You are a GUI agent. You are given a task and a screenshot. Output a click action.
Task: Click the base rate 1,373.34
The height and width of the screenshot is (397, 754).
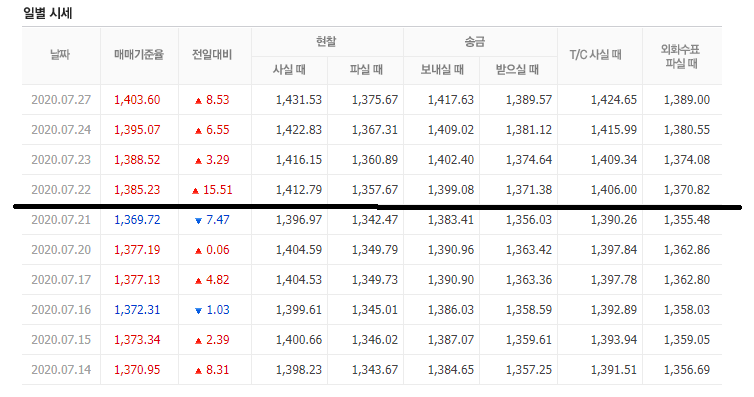[x=137, y=340]
